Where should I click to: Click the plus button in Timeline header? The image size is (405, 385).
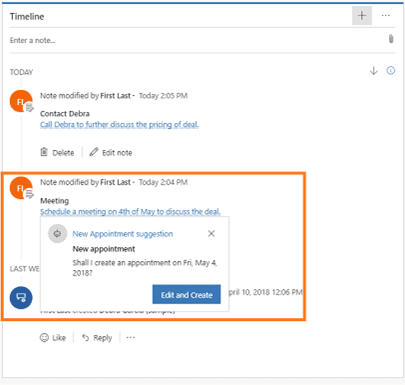[x=362, y=16]
